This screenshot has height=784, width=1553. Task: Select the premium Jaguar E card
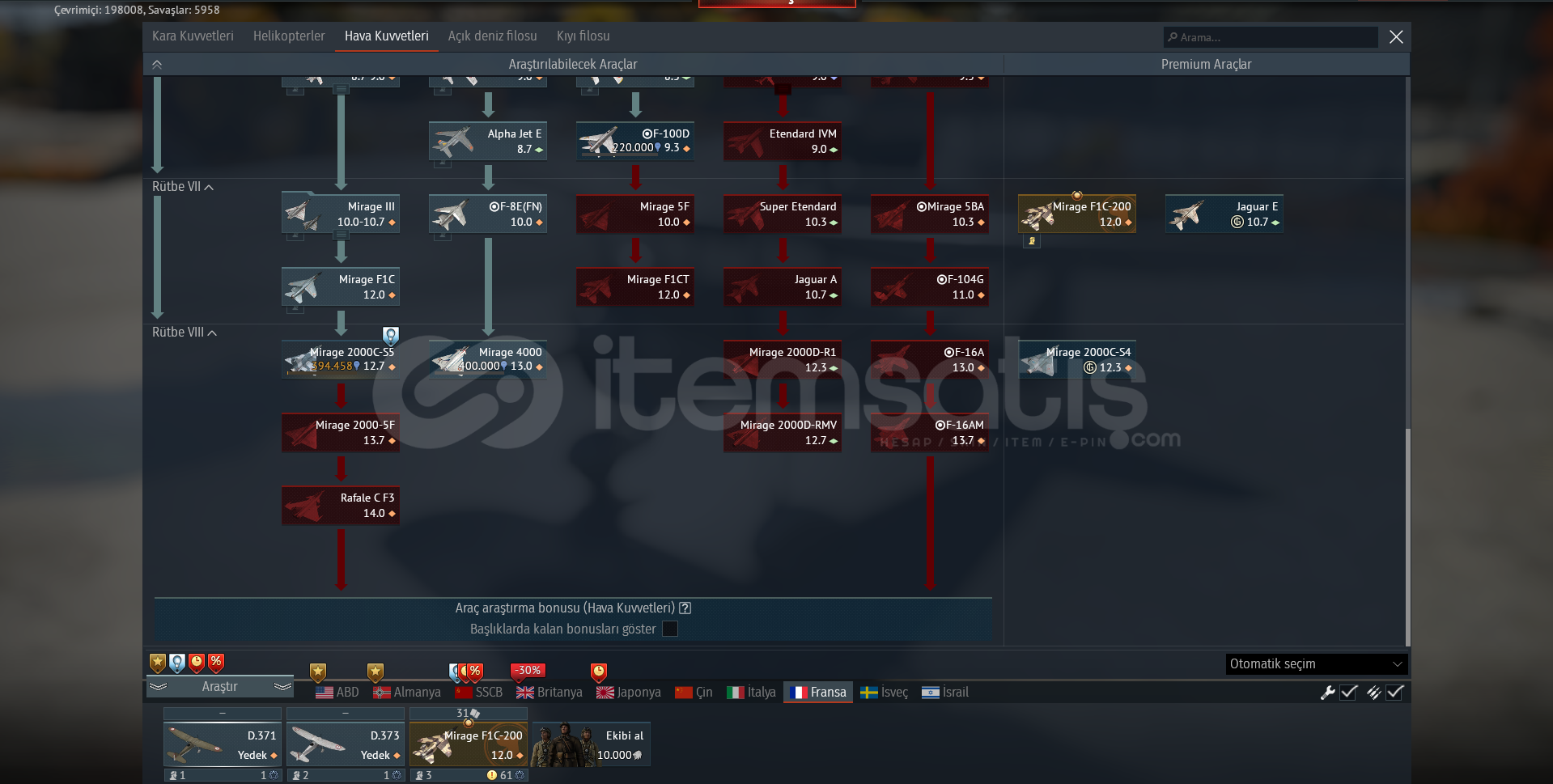pyautogui.click(x=1224, y=214)
